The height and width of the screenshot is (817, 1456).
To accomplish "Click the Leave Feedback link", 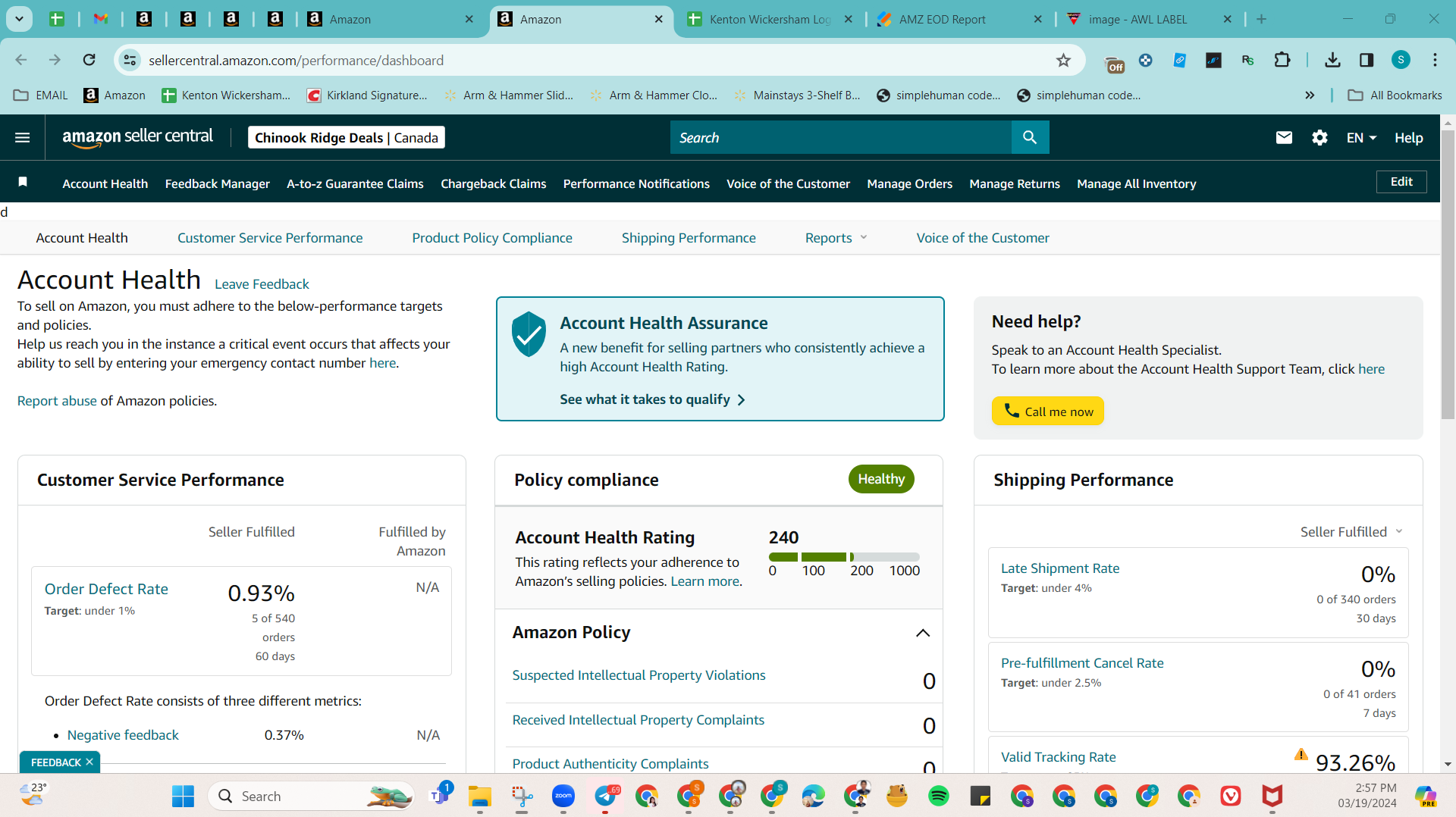I will point(262,283).
